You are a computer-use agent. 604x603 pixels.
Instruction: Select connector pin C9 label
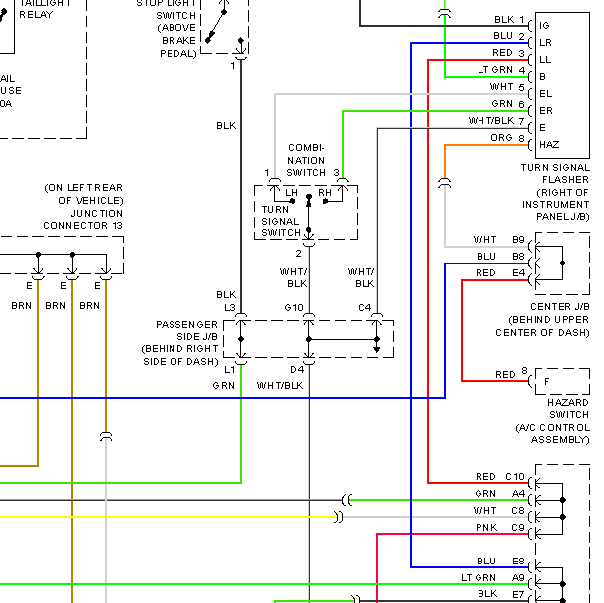coord(518,528)
